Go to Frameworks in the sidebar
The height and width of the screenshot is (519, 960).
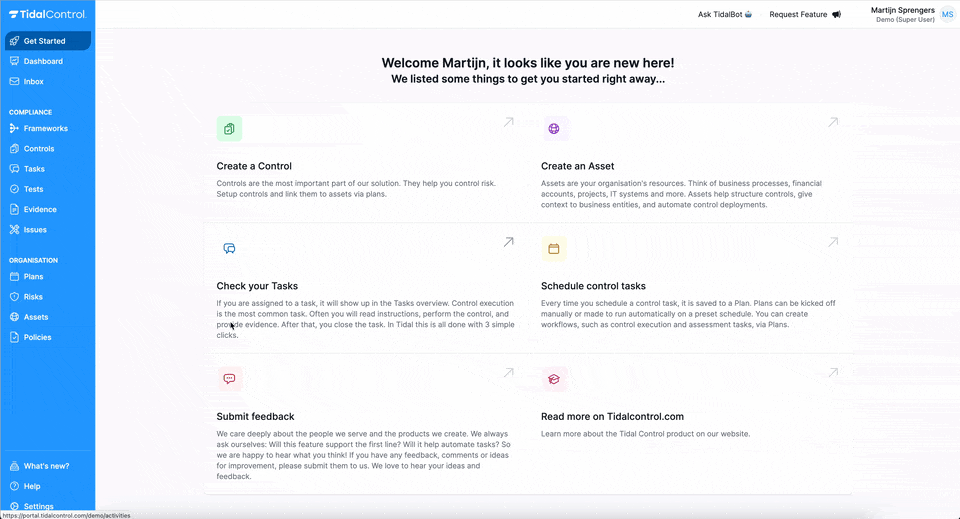[x=45, y=128]
